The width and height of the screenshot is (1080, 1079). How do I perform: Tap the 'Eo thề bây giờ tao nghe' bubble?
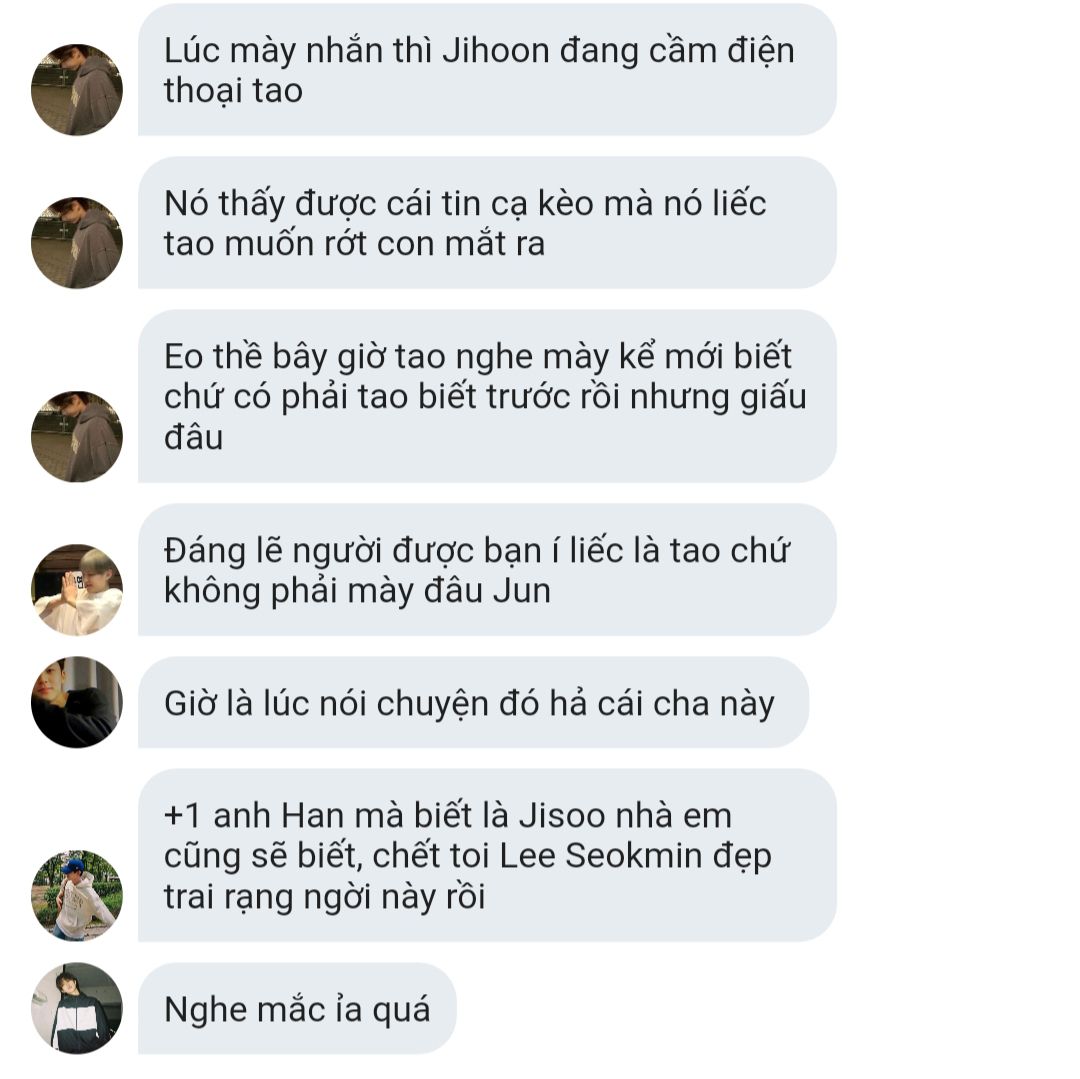(x=487, y=396)
